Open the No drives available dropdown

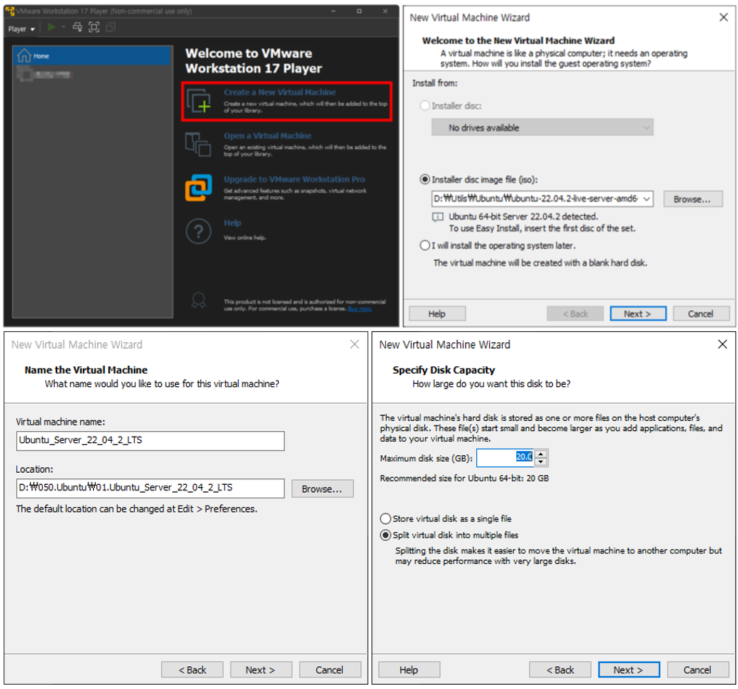[542, 128]
